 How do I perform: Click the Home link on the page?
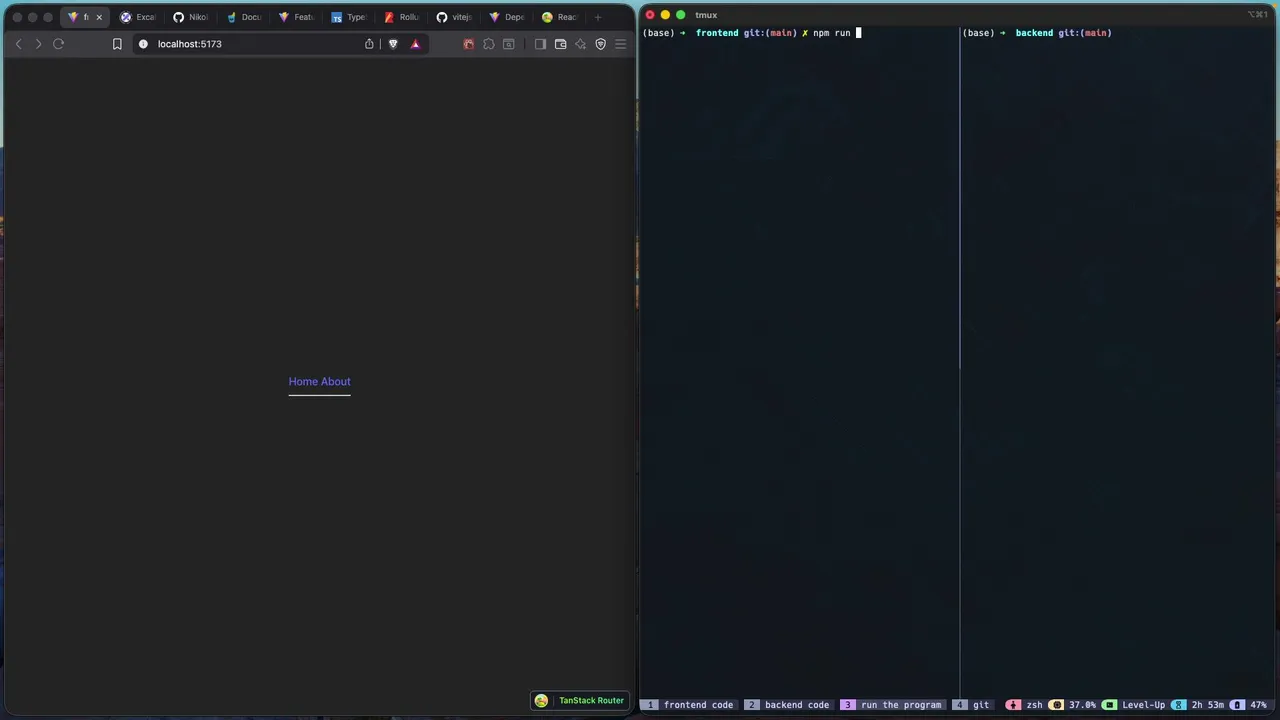302,381
